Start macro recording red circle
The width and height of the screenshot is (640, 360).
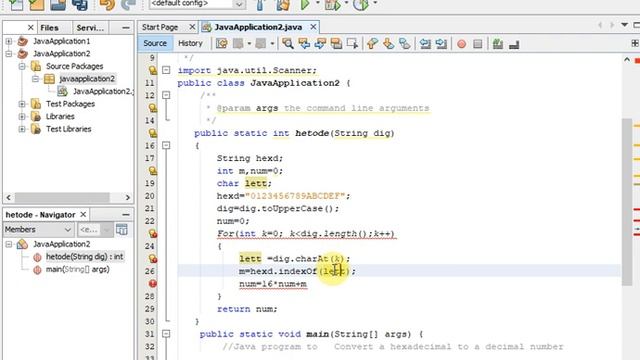(461, 44)
